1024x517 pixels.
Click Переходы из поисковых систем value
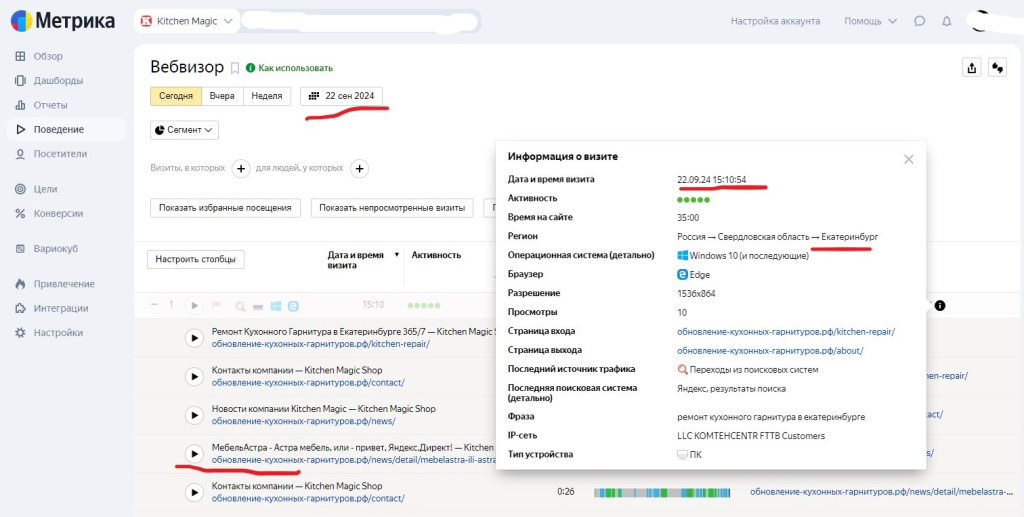[748, 369]
